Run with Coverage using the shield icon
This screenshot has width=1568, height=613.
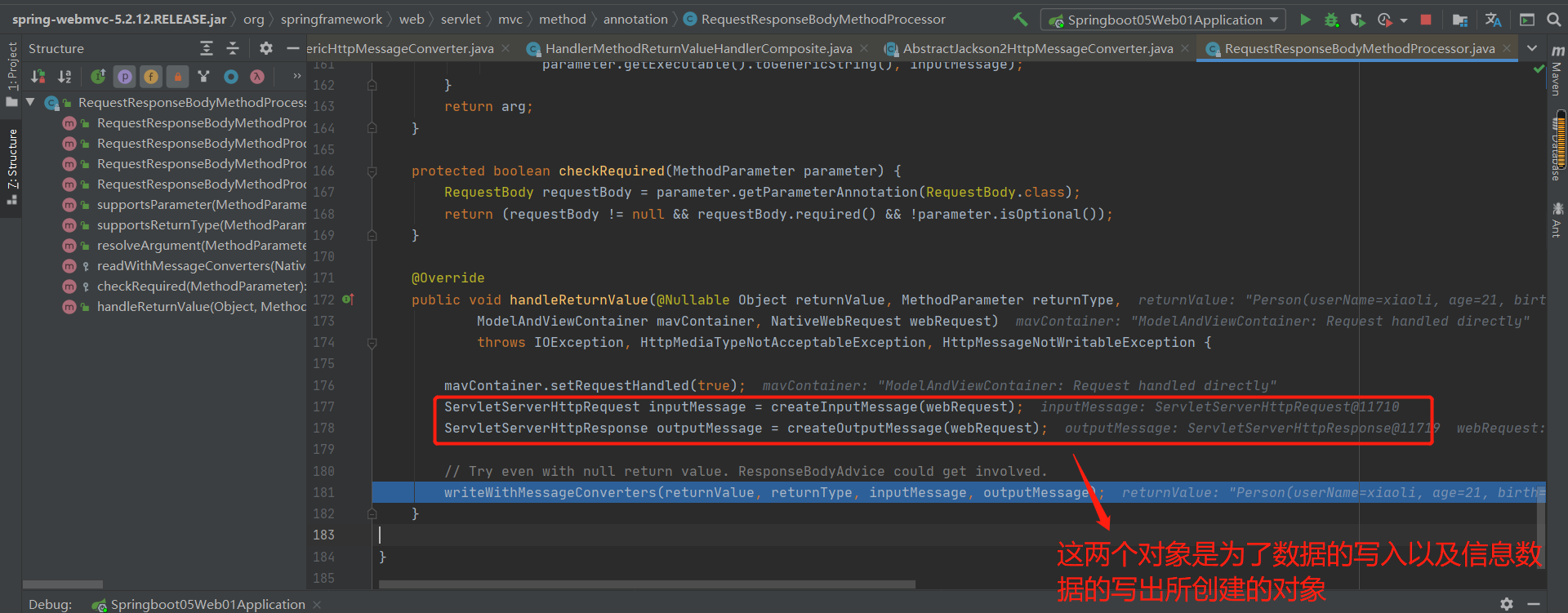point(1357,20)
